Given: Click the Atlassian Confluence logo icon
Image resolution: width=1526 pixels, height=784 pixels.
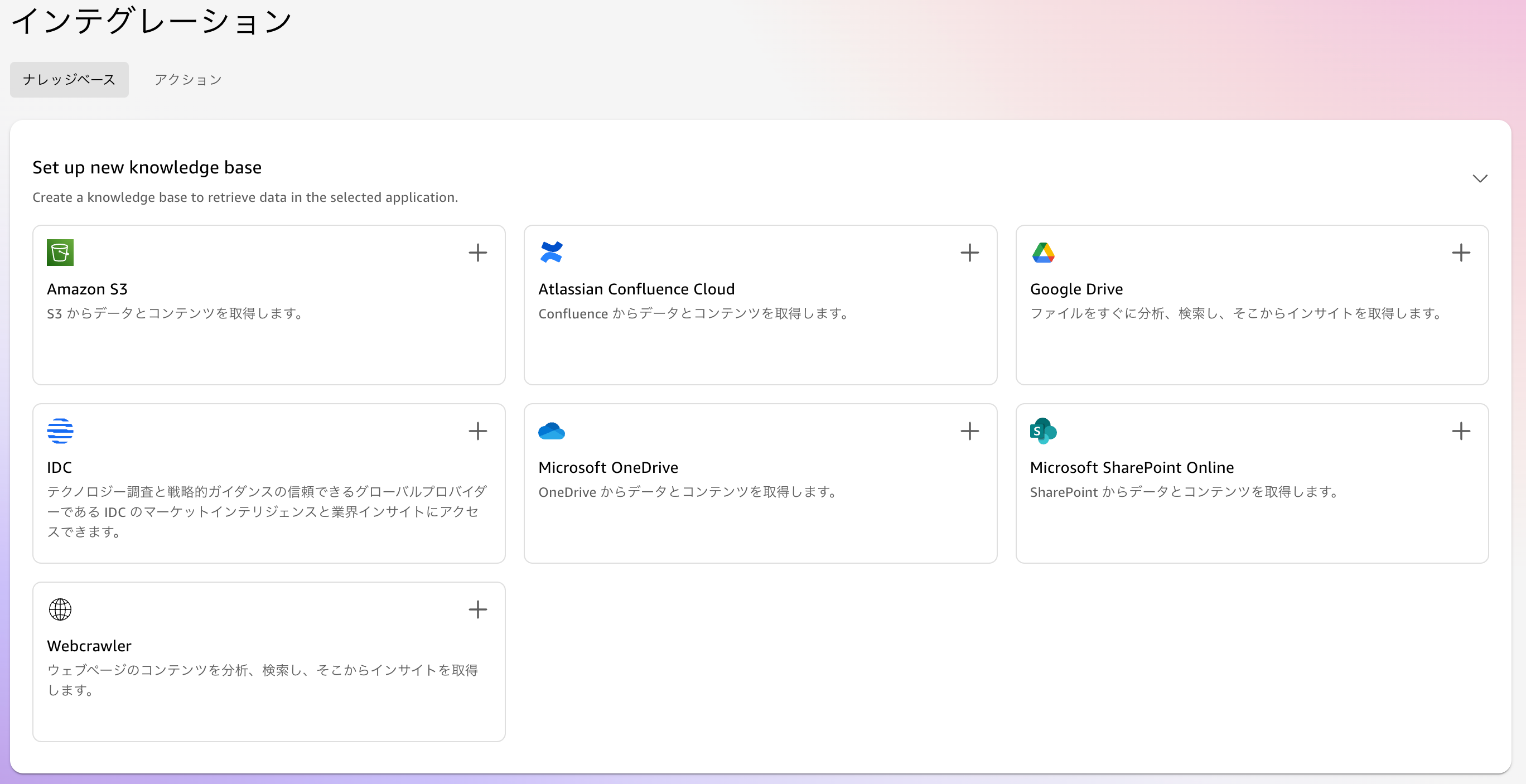Looking at the screenshot, I should point(551,253).
